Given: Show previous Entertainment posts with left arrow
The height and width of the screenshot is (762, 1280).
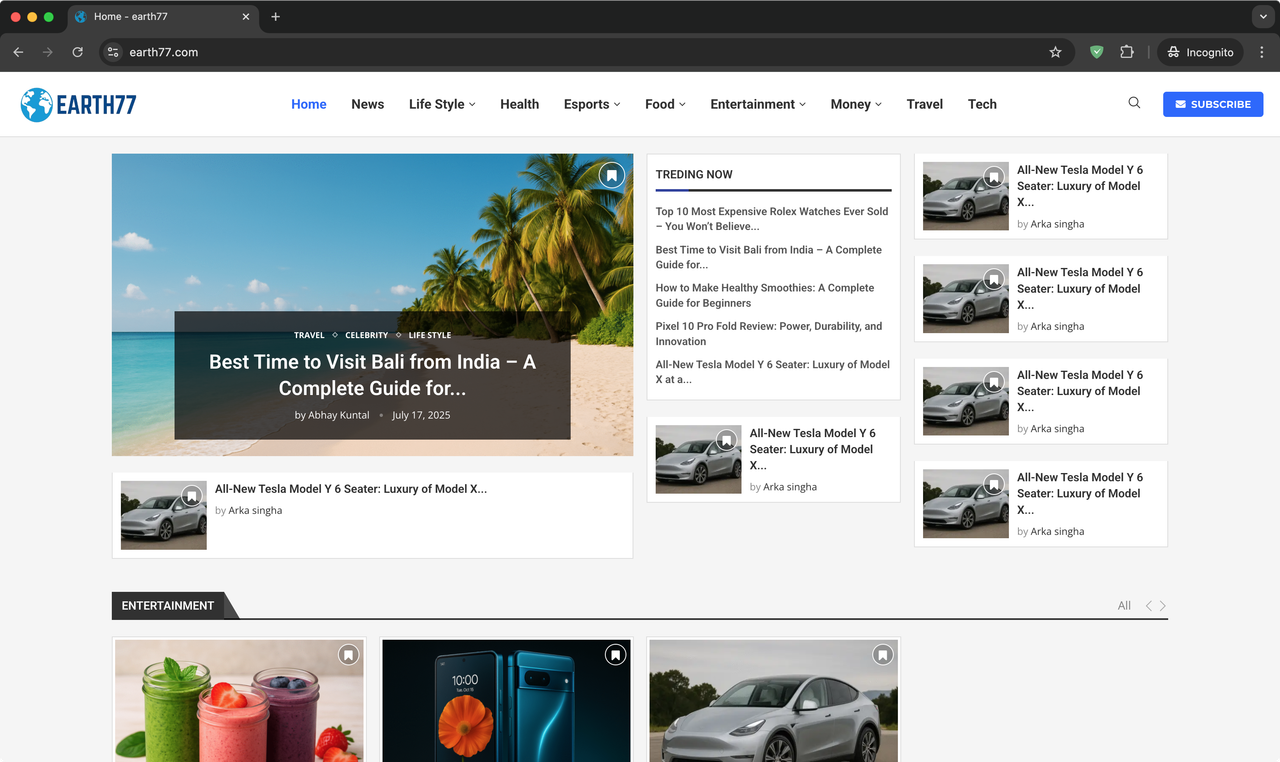Looking at the screenshot, I should click(1149, 606).
